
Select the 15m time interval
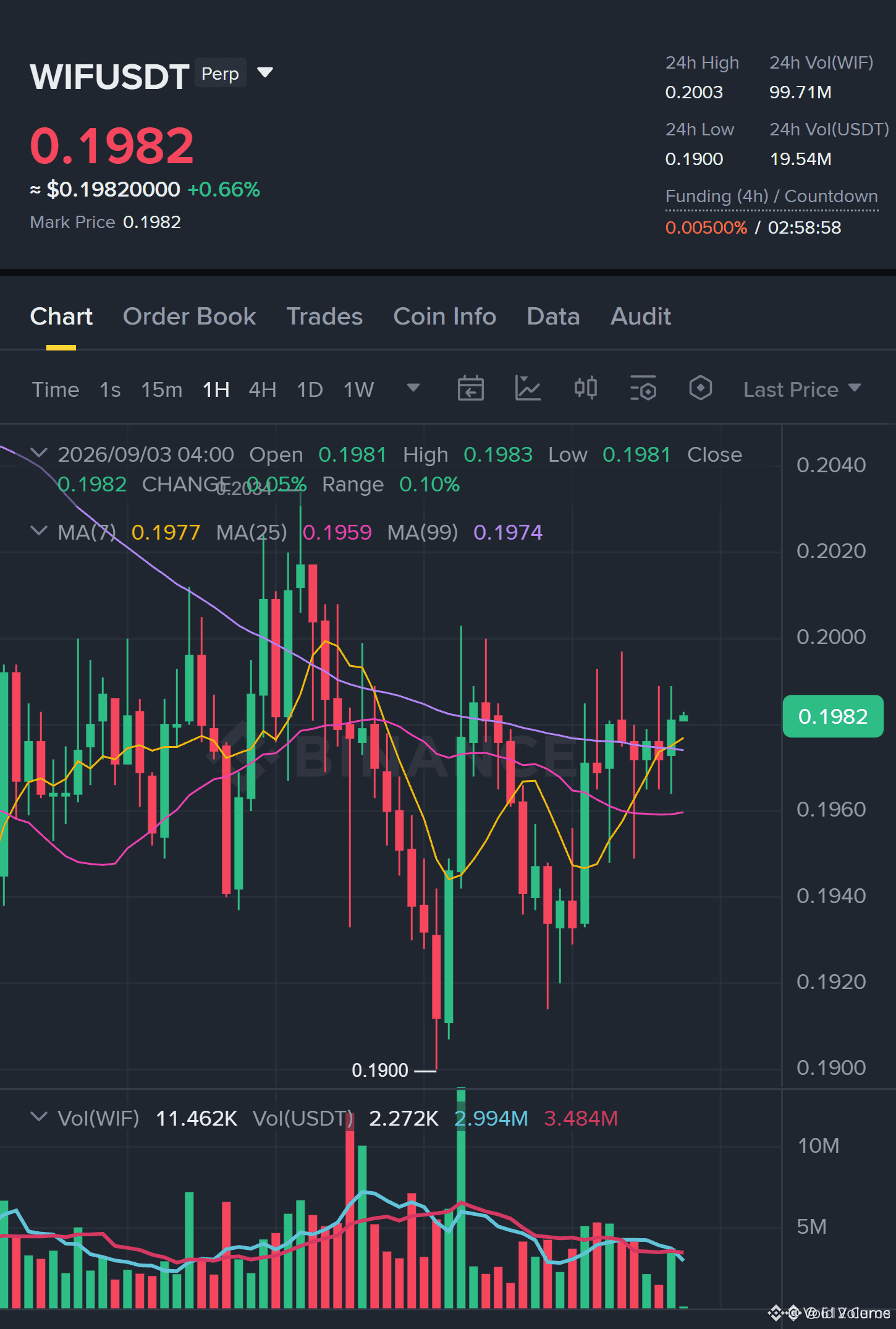[161, 389]
